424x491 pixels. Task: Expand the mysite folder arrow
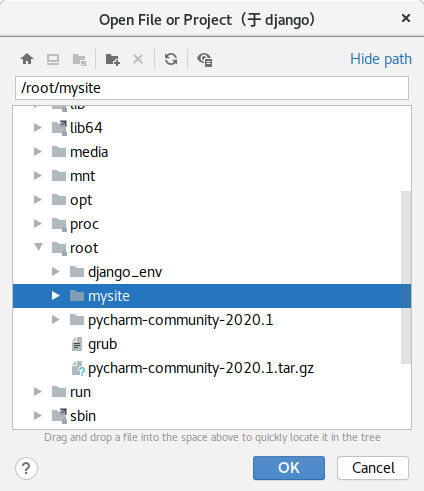(x=56, y=296)
